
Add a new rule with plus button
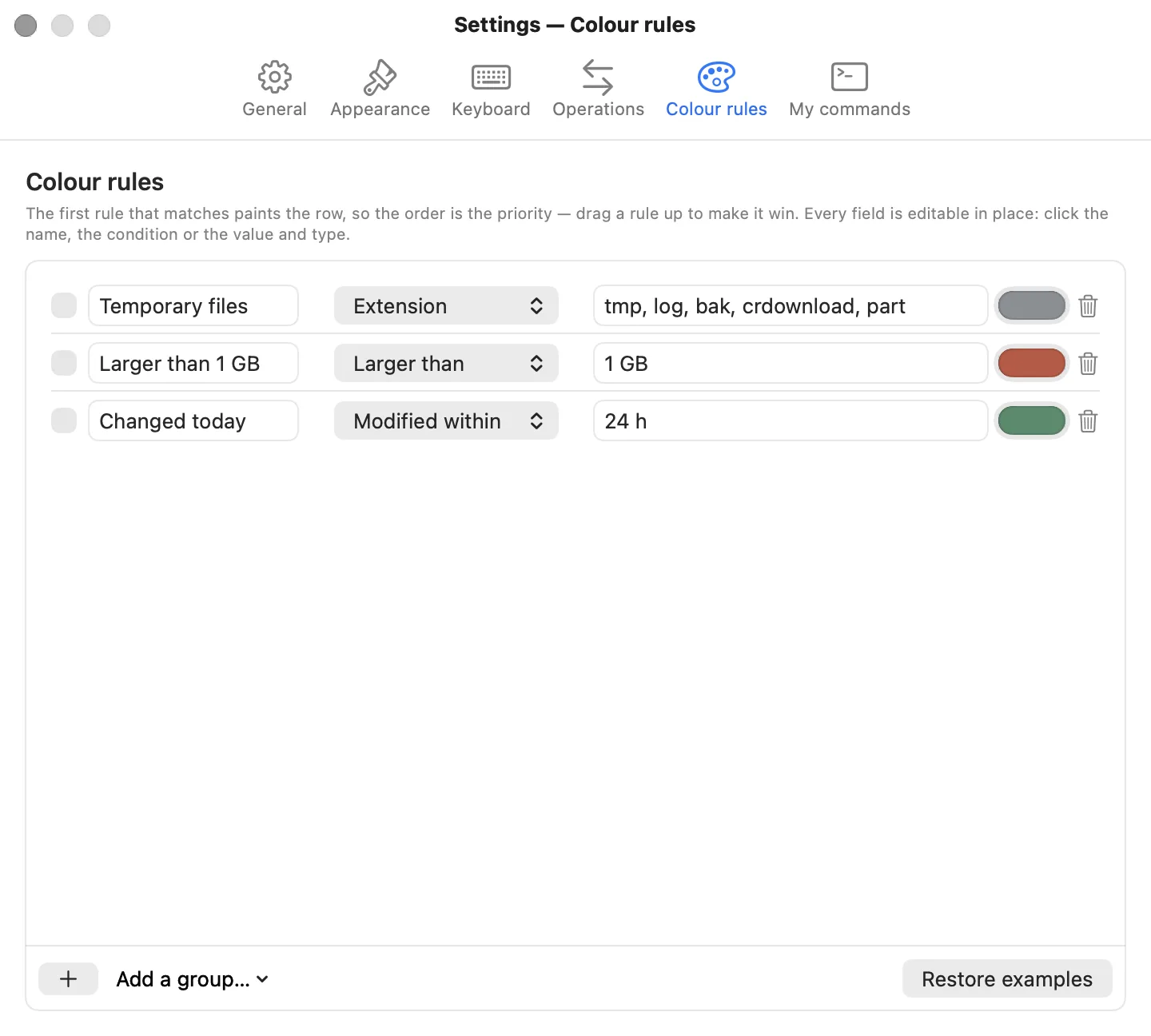pyautogui.click(x=69, y=979)
